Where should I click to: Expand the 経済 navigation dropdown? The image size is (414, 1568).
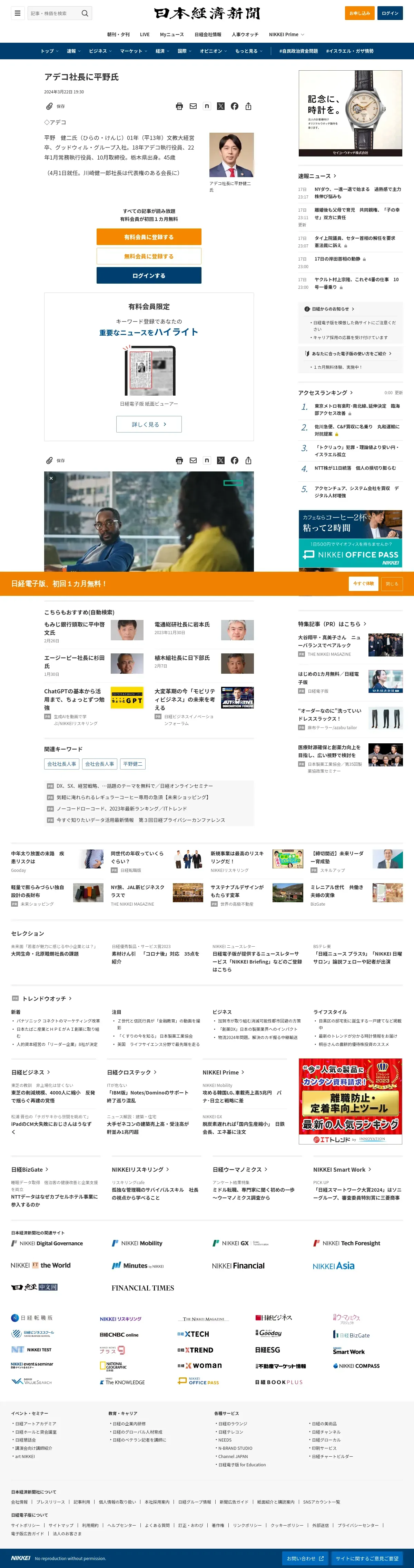pos(162,51)
